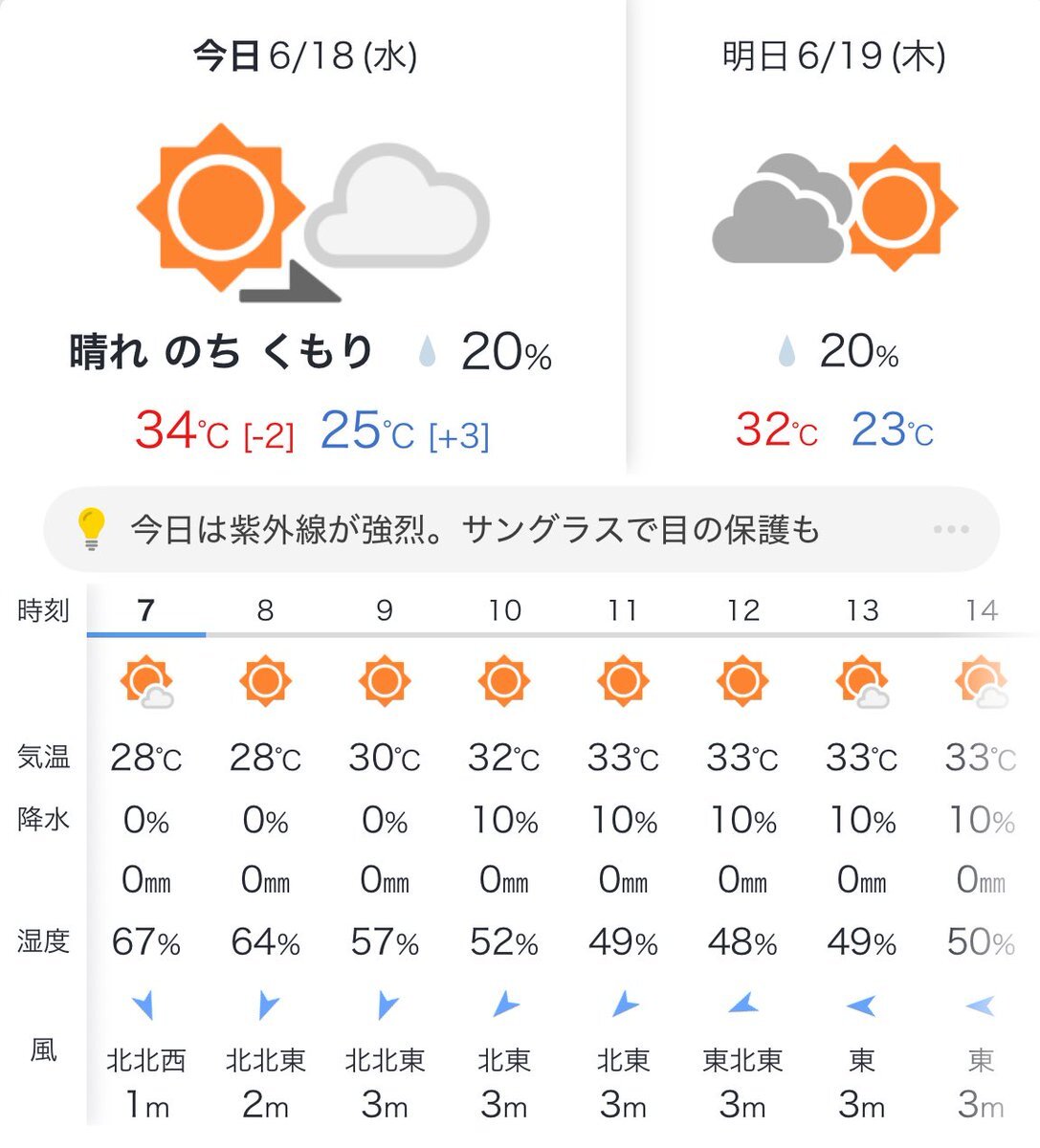Image resolution: width=1040 pixels, height=1148 pixels.
Task: Tap tomorrow's raindrop precipitation icon
Action: pyautogui.click(x=786, y=352)
